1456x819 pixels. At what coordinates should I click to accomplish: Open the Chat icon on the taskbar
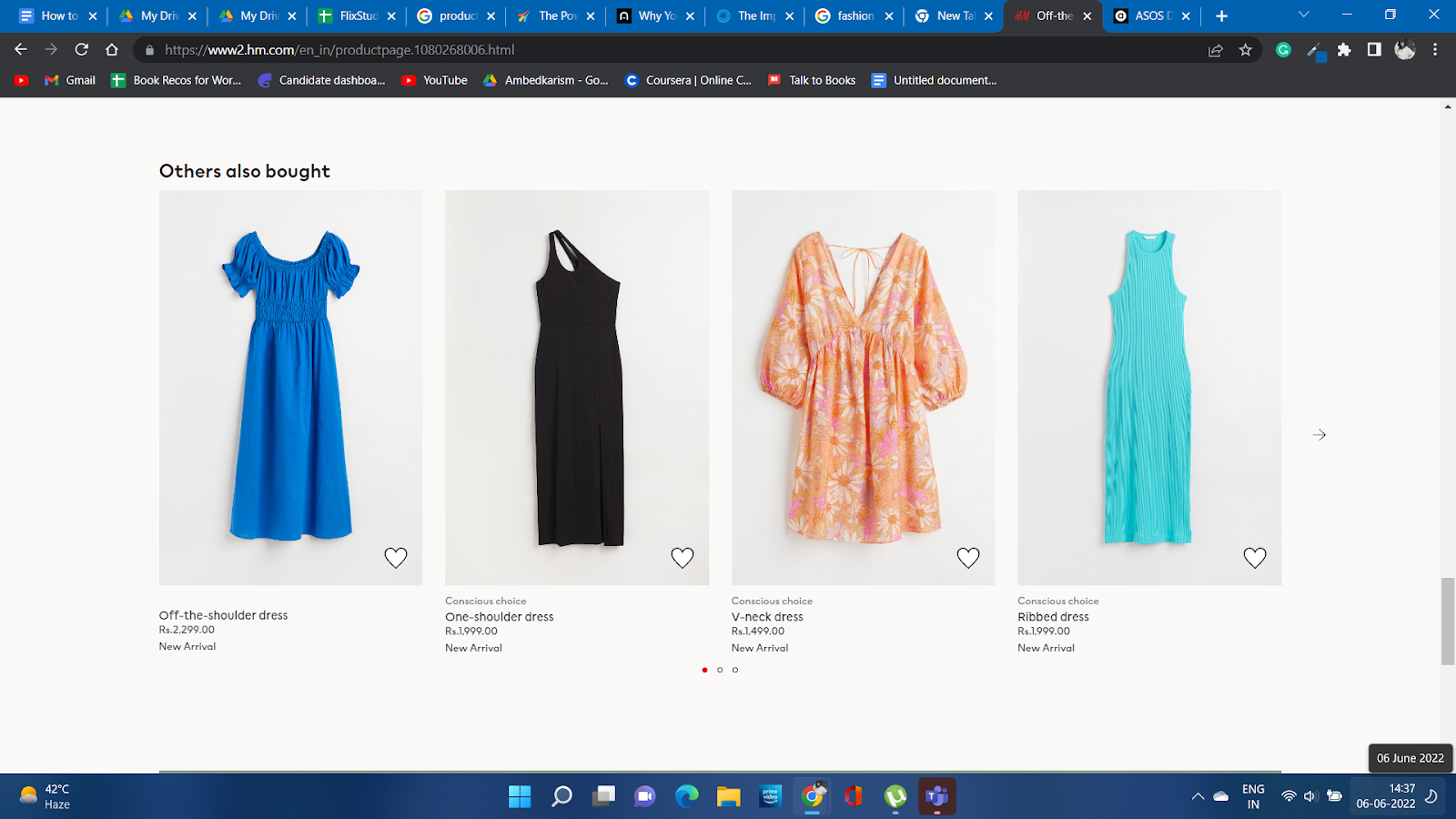coord(645,796)
